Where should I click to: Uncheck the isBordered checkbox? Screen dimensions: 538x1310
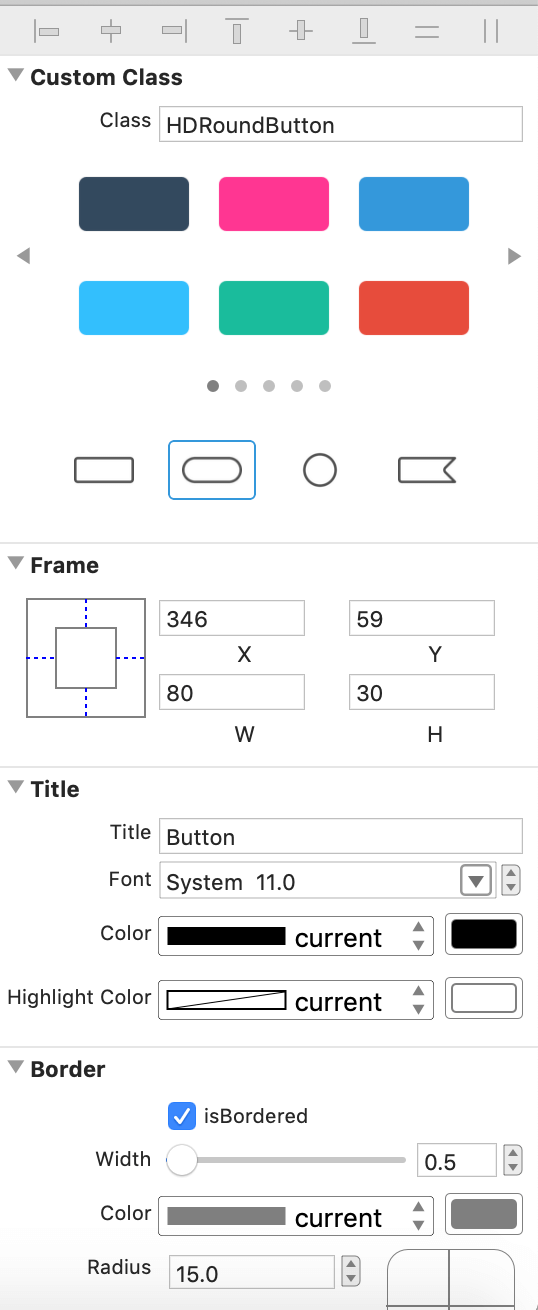click(182, 1116)
